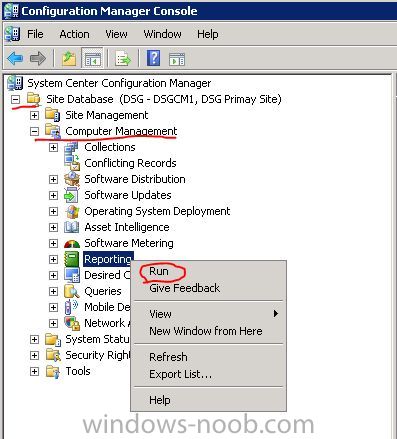The image size is (397, 439).
Task: Select the Conflicting Records tree item
Action: (130, 163)
